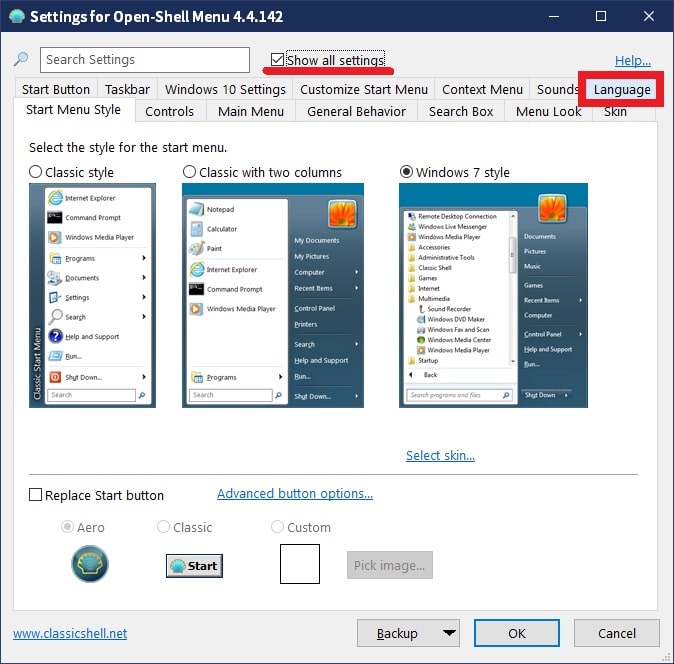Open the Context Menu tab
This screenshot has width=674, height=664.
point(482,89)
